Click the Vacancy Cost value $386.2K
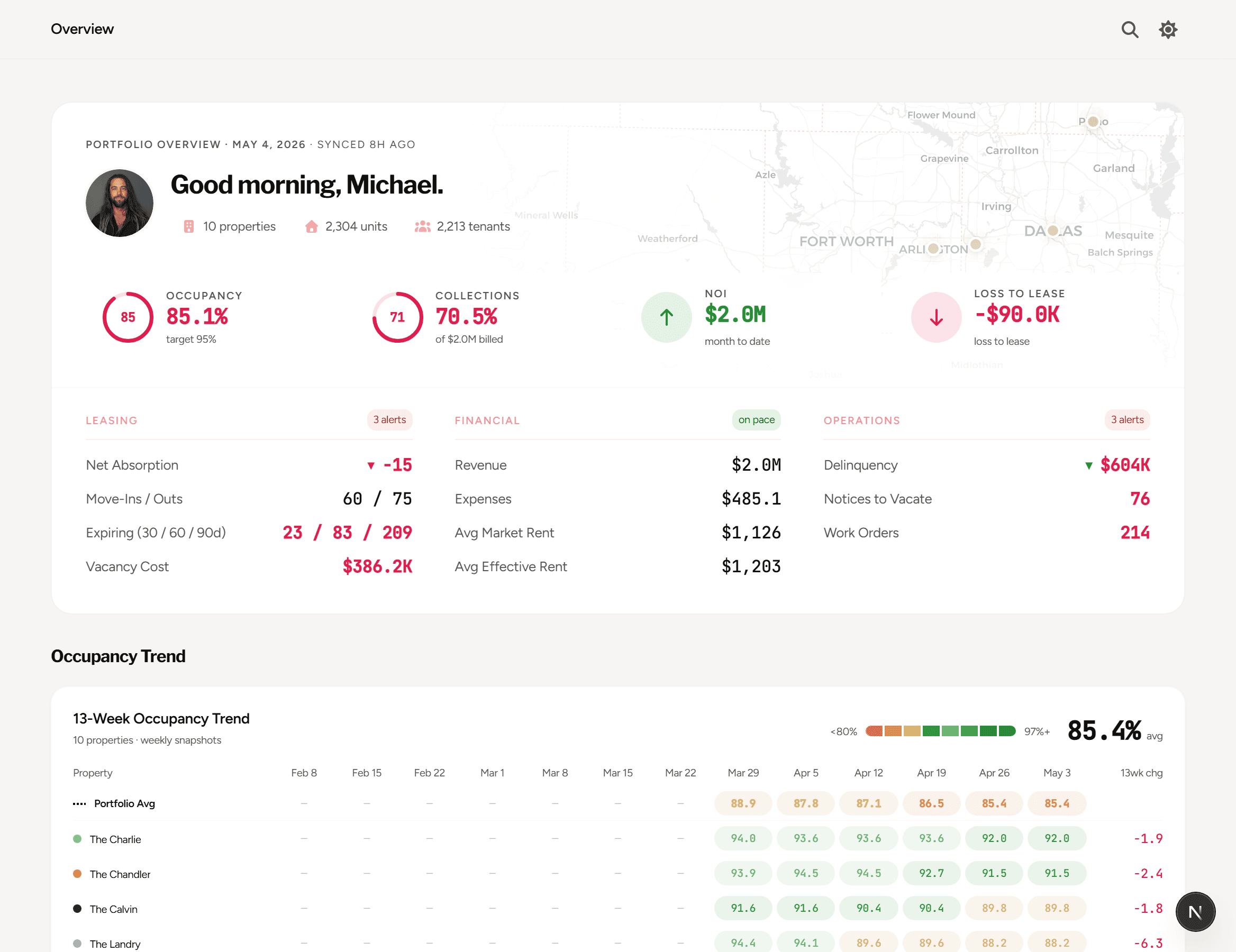Image resolution: width=1236 pixels, height=952 pixels. [x=377, y=567]
